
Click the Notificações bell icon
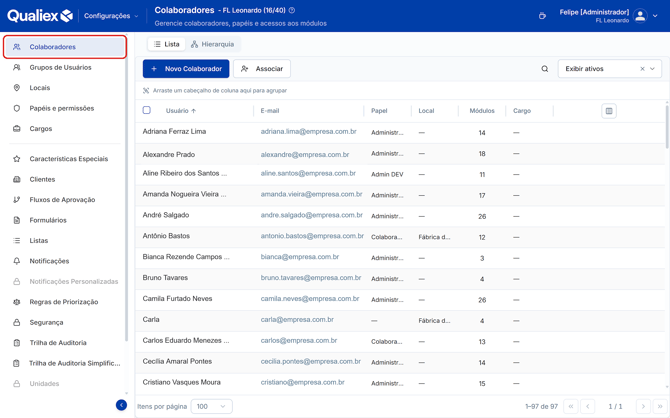pos(17,261)
